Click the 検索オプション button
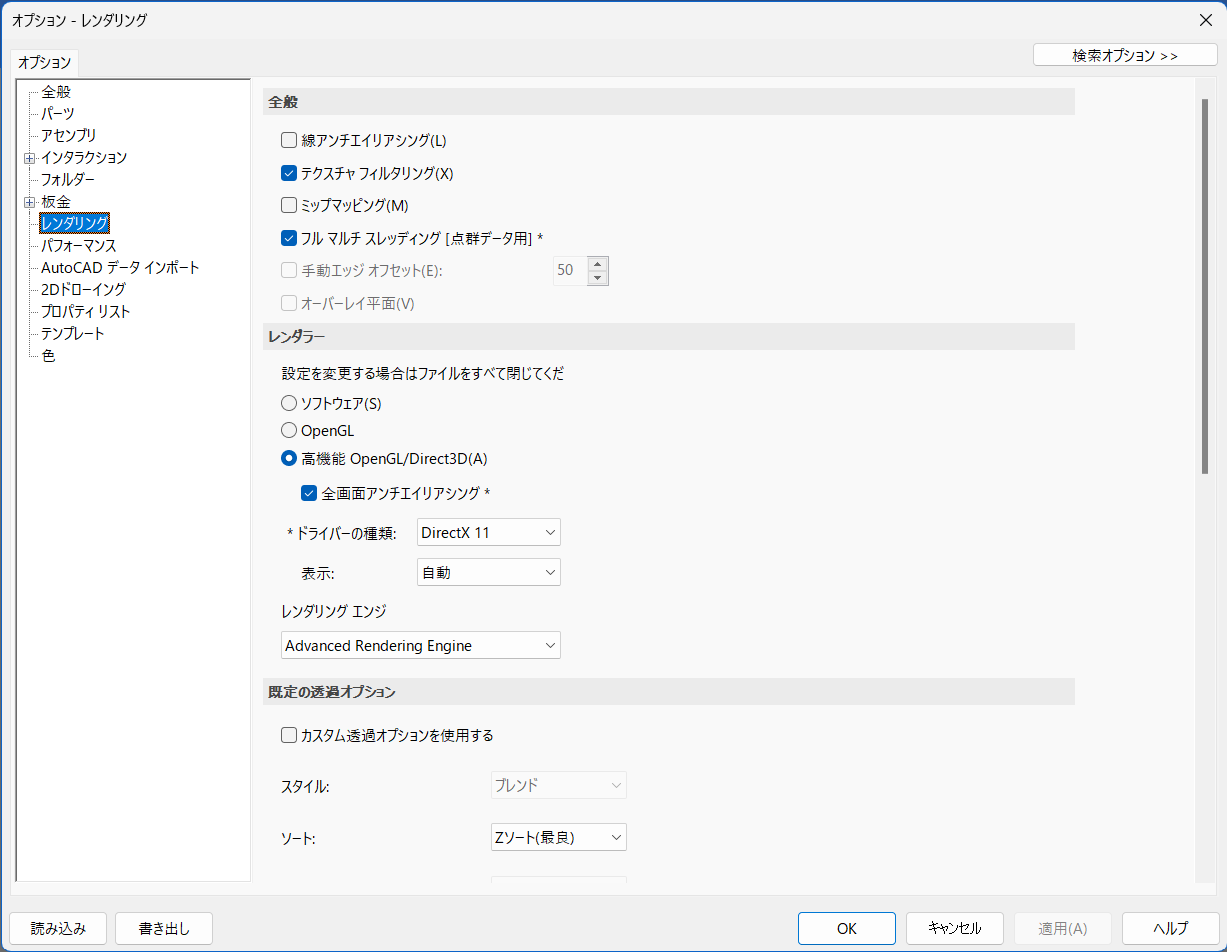This screenshot has width=1227, height=952. [1125, 54]
